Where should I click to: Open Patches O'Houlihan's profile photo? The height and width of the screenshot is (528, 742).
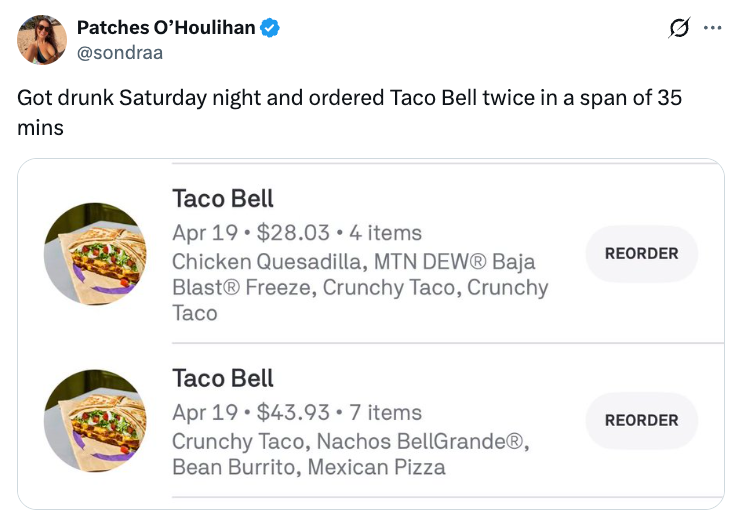point(42,40)
